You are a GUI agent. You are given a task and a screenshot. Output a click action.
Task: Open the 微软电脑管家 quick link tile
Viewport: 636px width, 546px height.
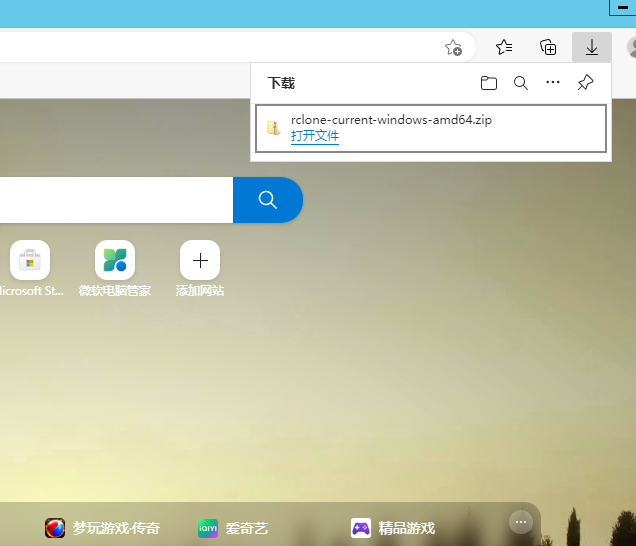pyautogui.click(x=115, y=261)
